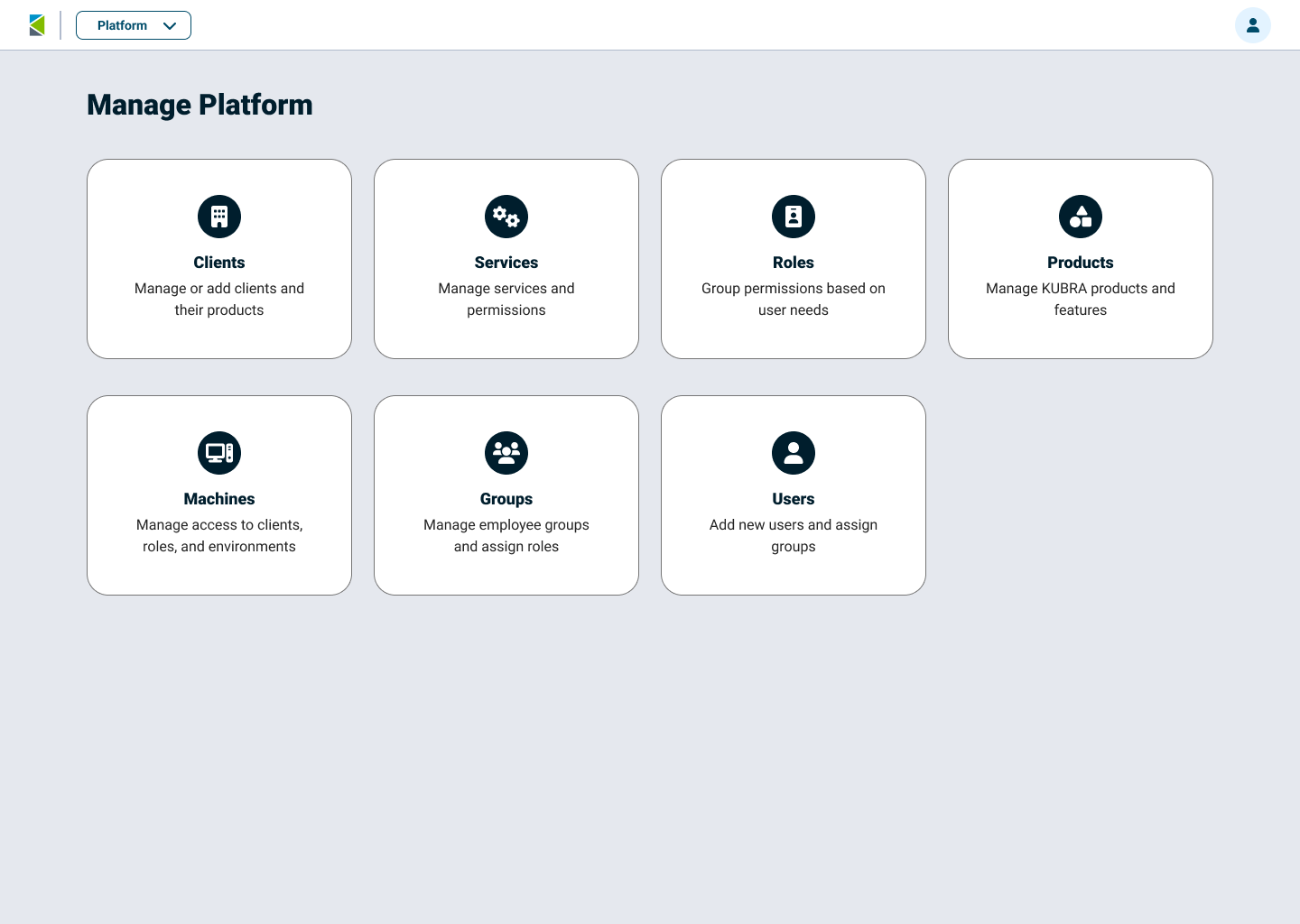
Task: Click 'Manage services and permissions' description
Action: click(506, 299)
